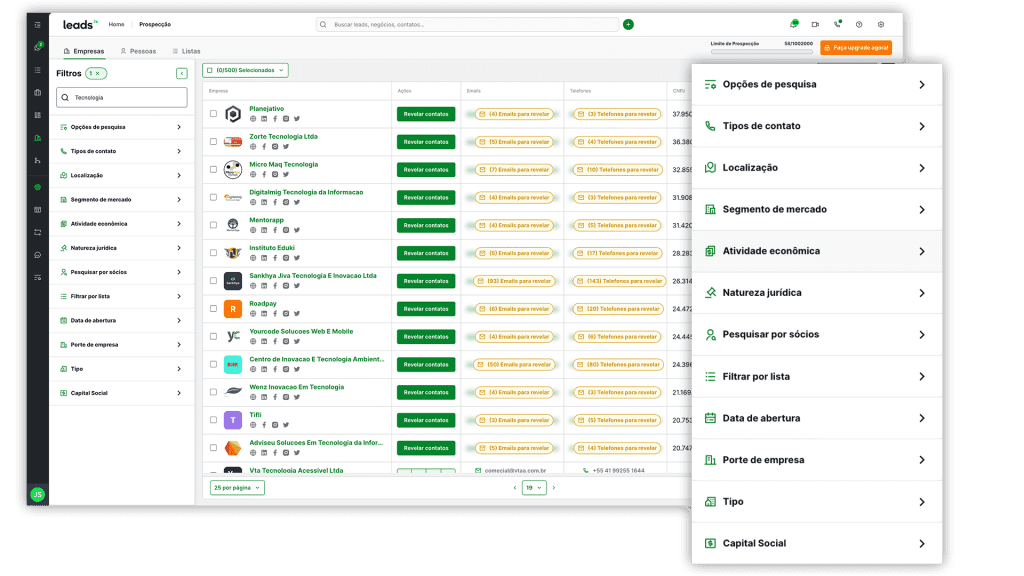This screenshot has height=576, width=1024.
Task: Toggle the hamburger menu in dark sidebar
Action: 37,25
